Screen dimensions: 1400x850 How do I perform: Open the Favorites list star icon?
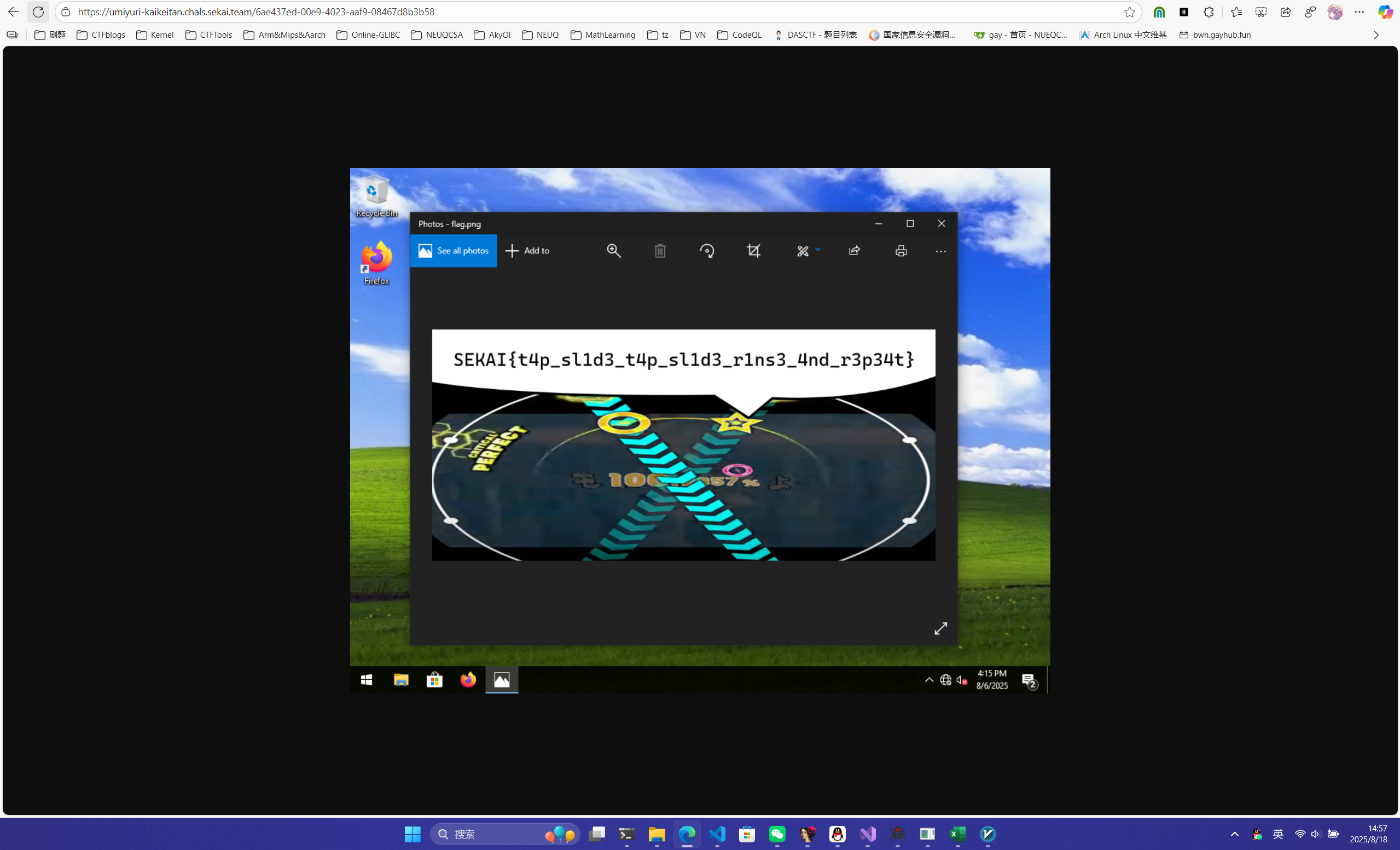[1236, 12]
